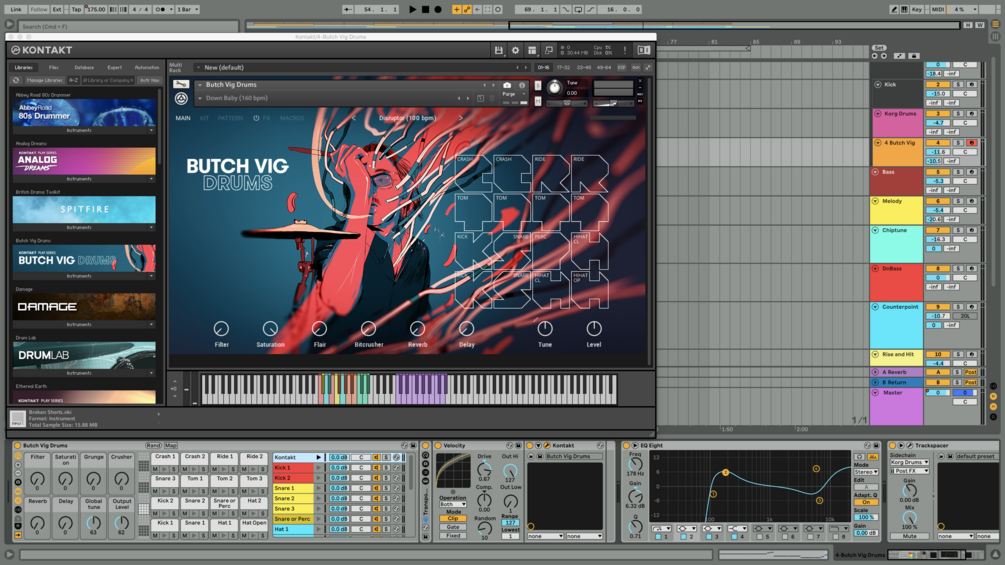Click the A-Z sort button
This screenshot has height=565, width=1005.
click(73, 80)
